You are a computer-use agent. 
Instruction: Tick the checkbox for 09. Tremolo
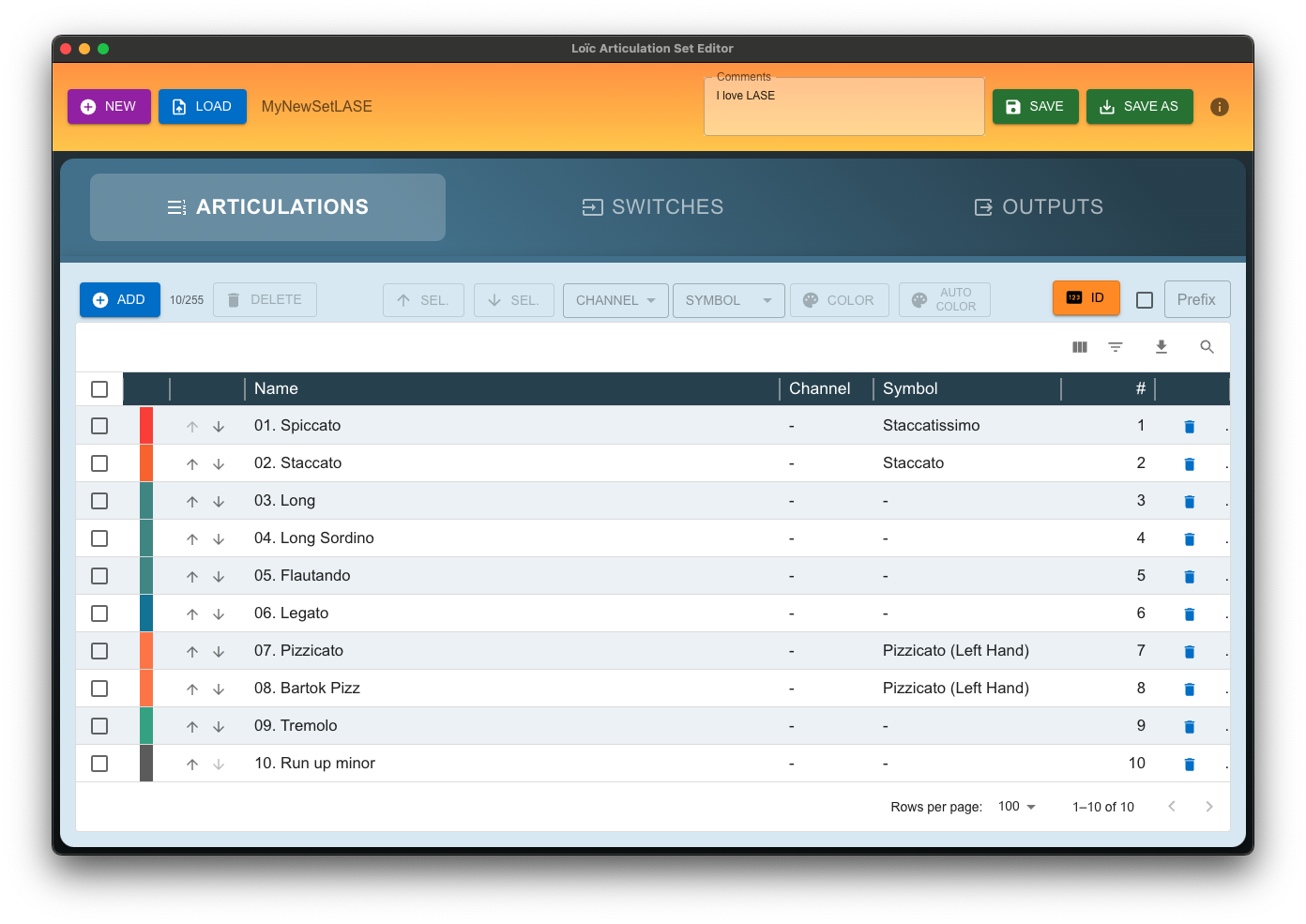[x=99, y=726]
